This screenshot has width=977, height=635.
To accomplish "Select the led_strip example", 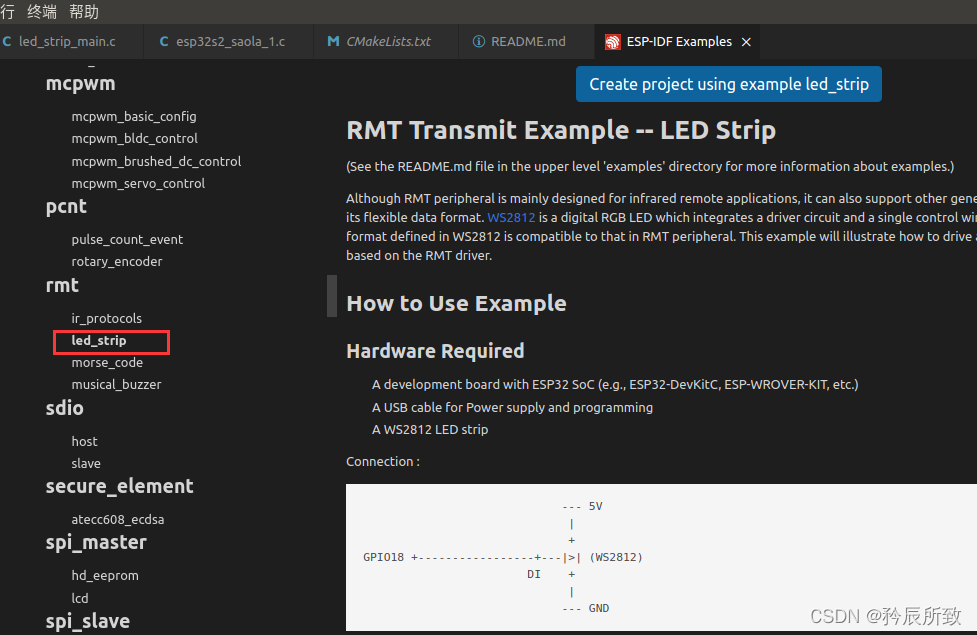I will [99, 341].
